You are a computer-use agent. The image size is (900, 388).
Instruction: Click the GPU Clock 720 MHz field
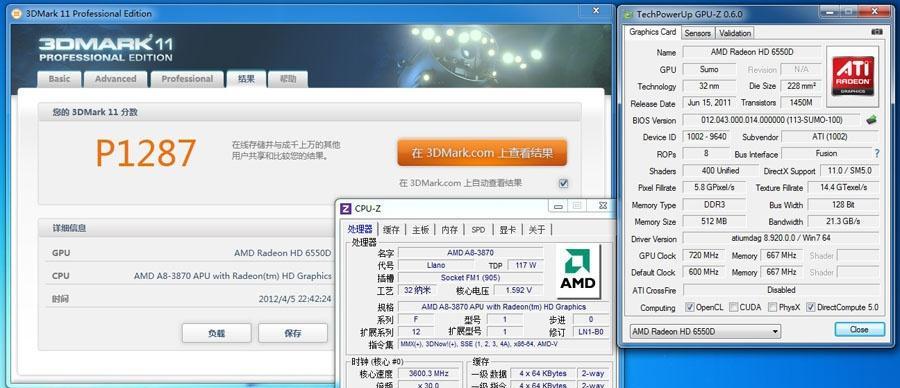point(704,255)
